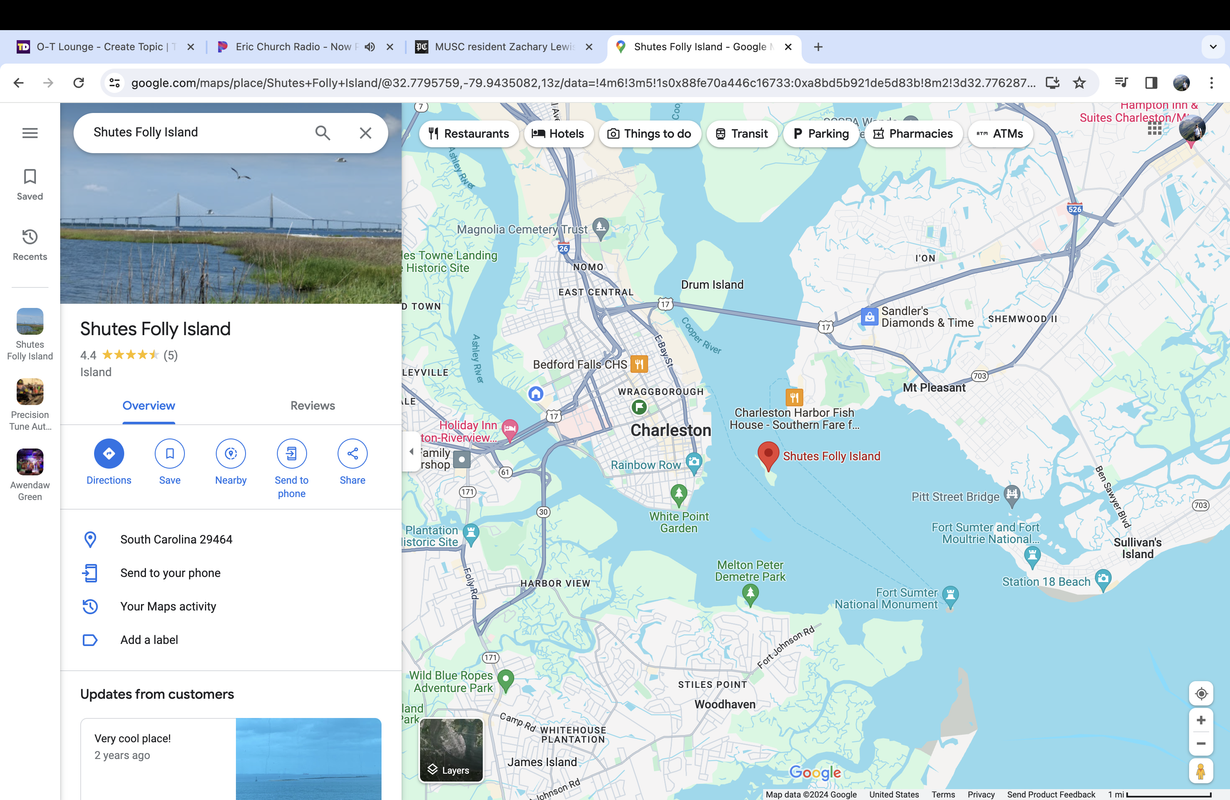Screen dimensions: 1230x800
Task: Send to phone circular icon
Action: [291, 454]
